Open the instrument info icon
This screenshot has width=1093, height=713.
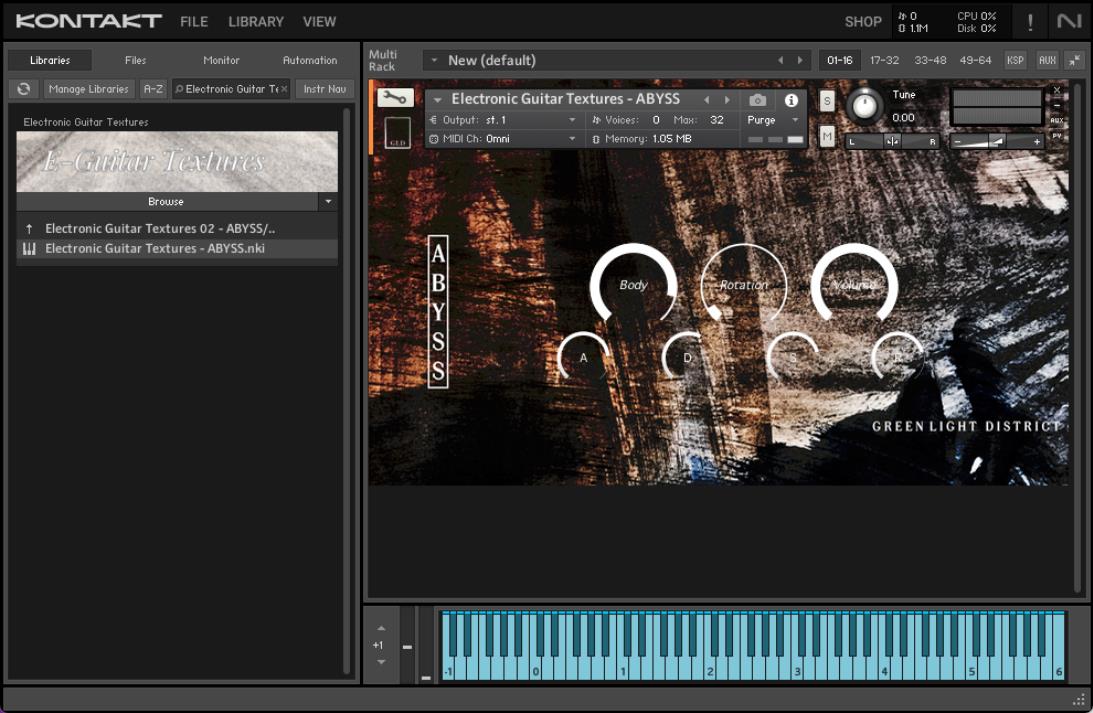tap(791, 100)
